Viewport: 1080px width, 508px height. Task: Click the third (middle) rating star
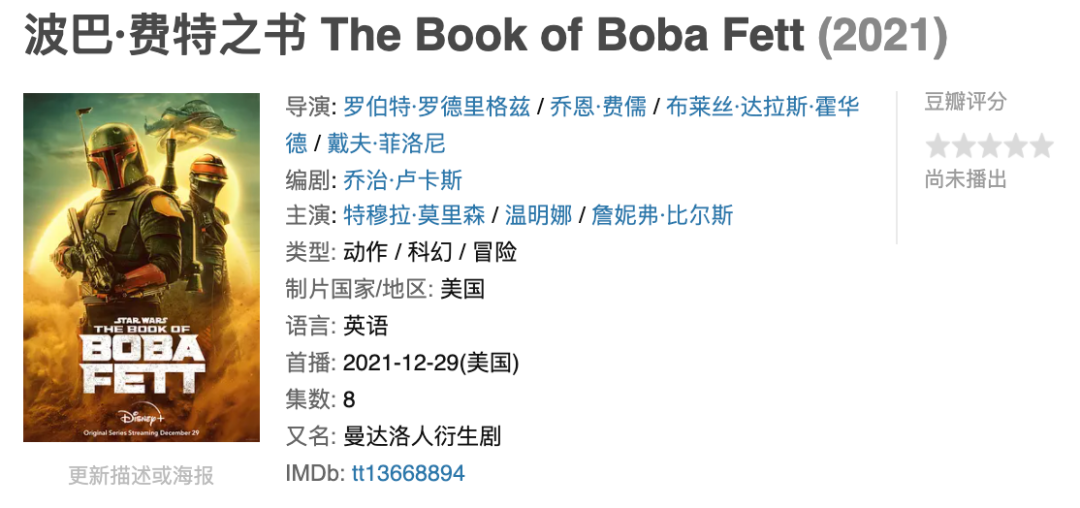pyautogui.click(x=990, y=147)
